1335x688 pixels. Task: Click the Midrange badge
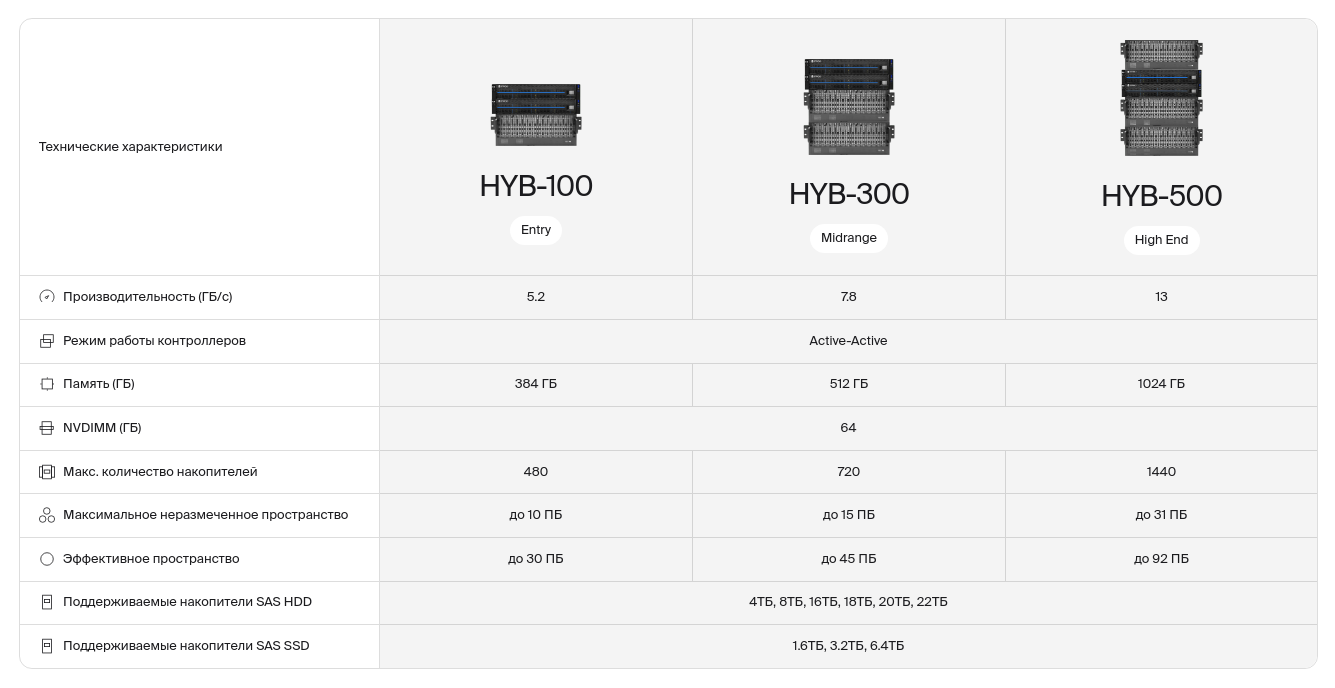click(x=849, y=238)
